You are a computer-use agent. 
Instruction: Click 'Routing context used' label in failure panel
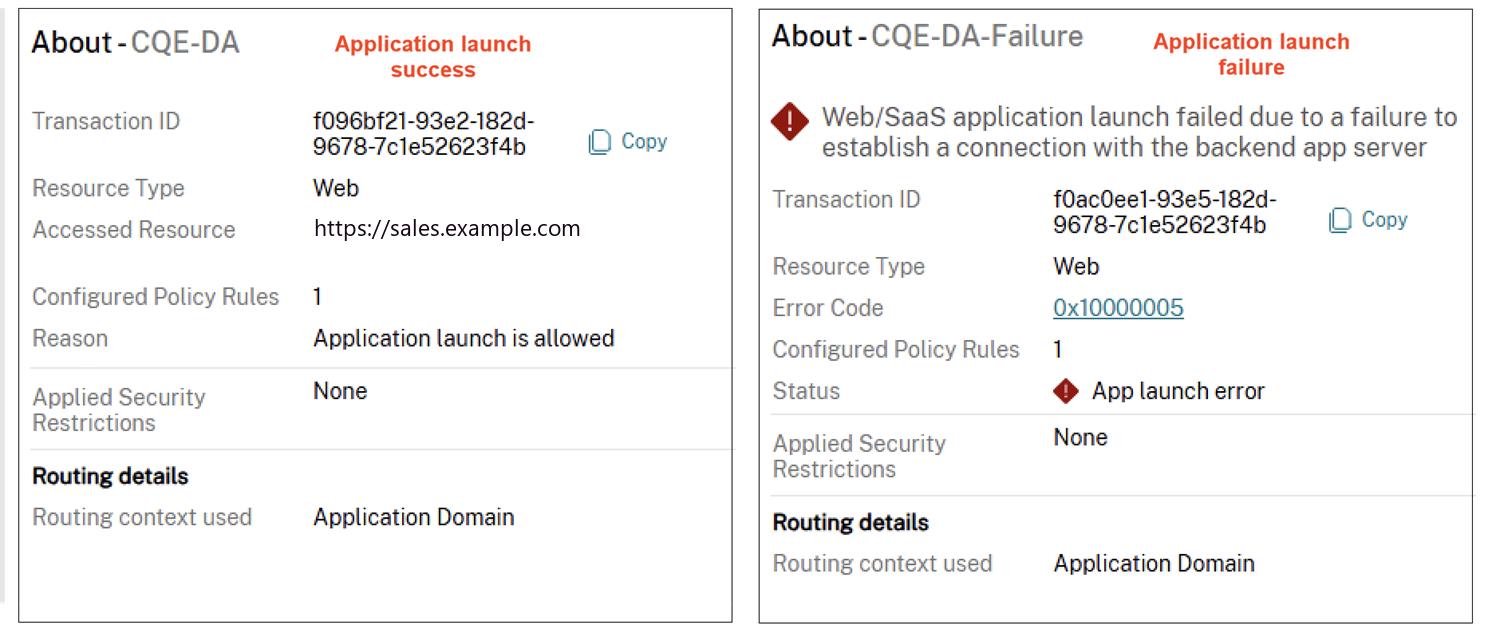pyautogui.click(x=882, y=564)
